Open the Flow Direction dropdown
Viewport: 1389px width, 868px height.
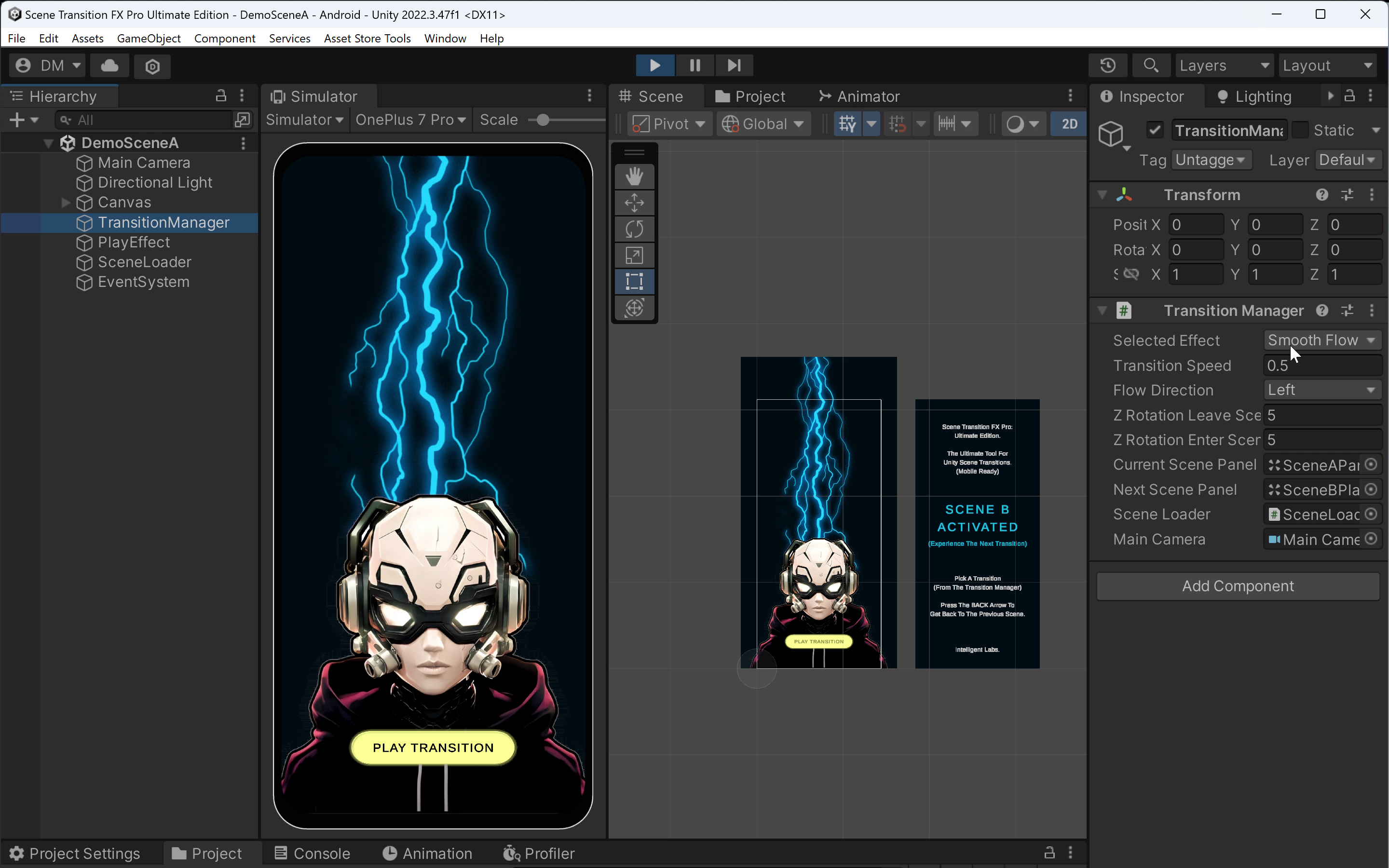point(1322,391)
